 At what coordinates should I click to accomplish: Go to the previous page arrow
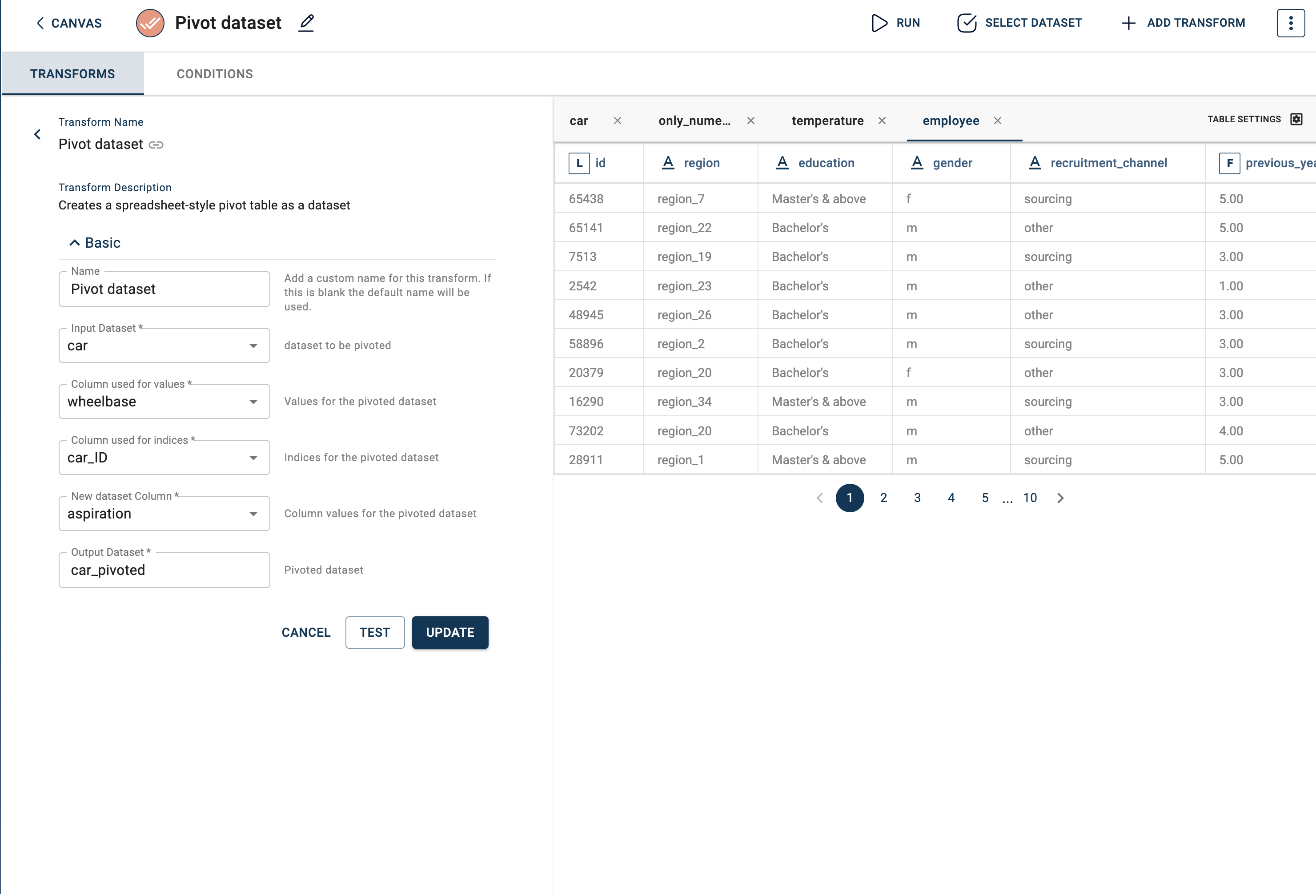pos(819,498)
